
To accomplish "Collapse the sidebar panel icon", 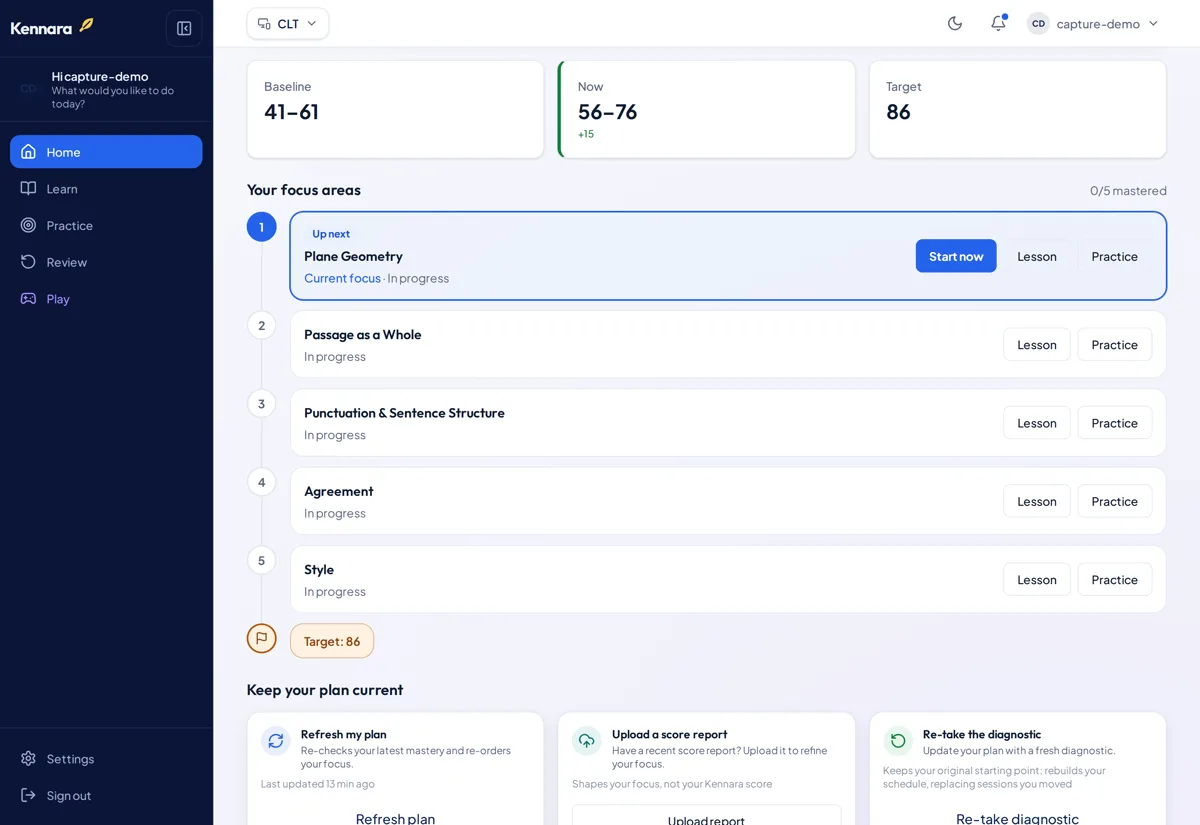I will (184, 28).
